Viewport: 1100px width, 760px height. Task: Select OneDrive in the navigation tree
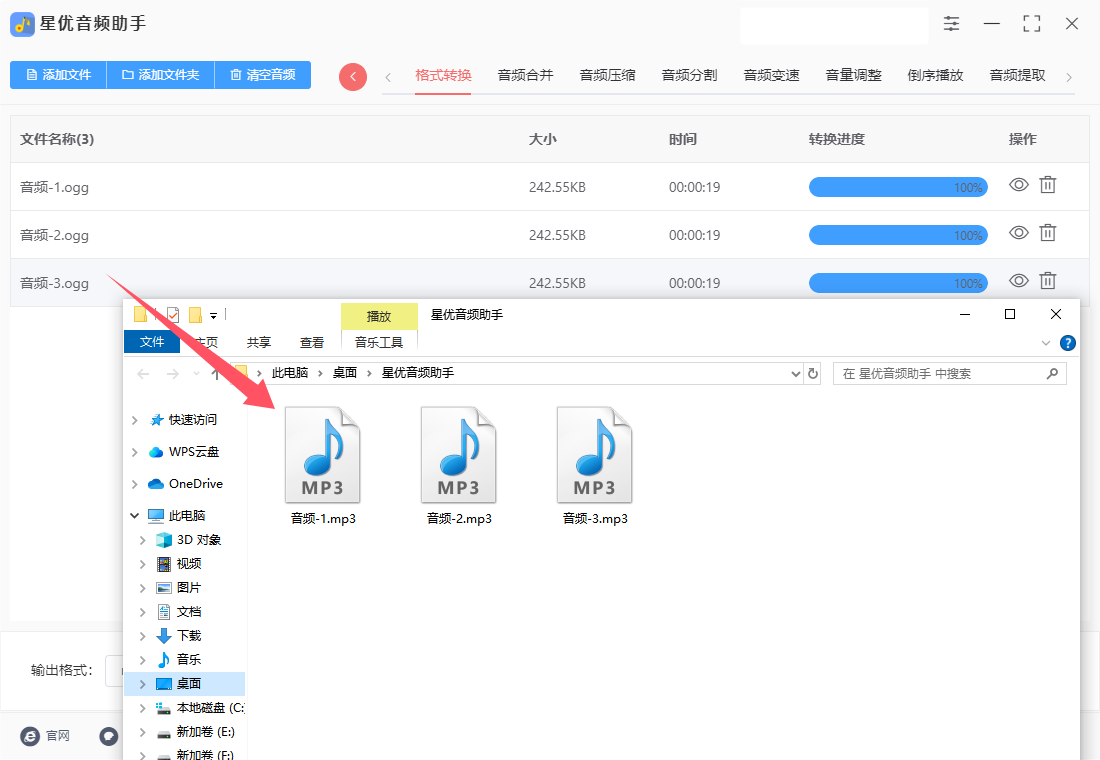pyautogui.click(x=196, y=484)
